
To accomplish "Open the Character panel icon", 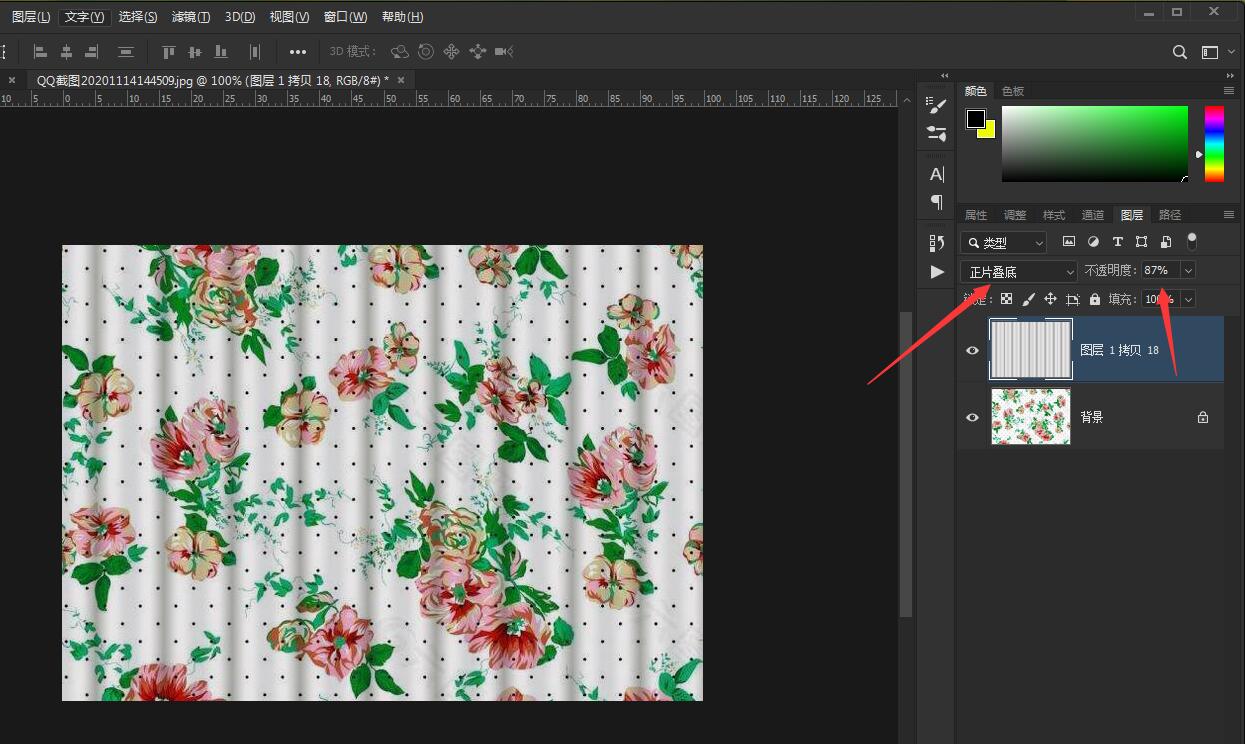I will (x=936, y=174).
